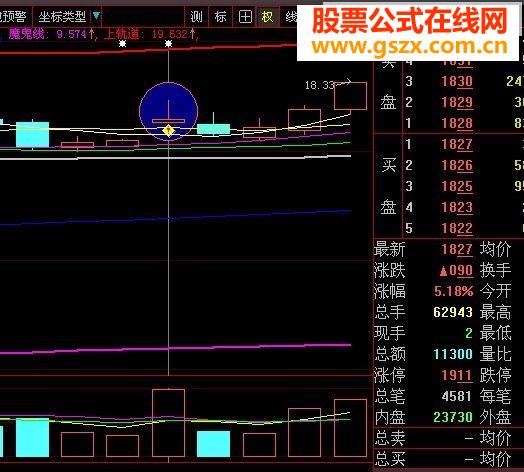
Task: Click the 跌停 limit-down label
Action: pos(495,375)
